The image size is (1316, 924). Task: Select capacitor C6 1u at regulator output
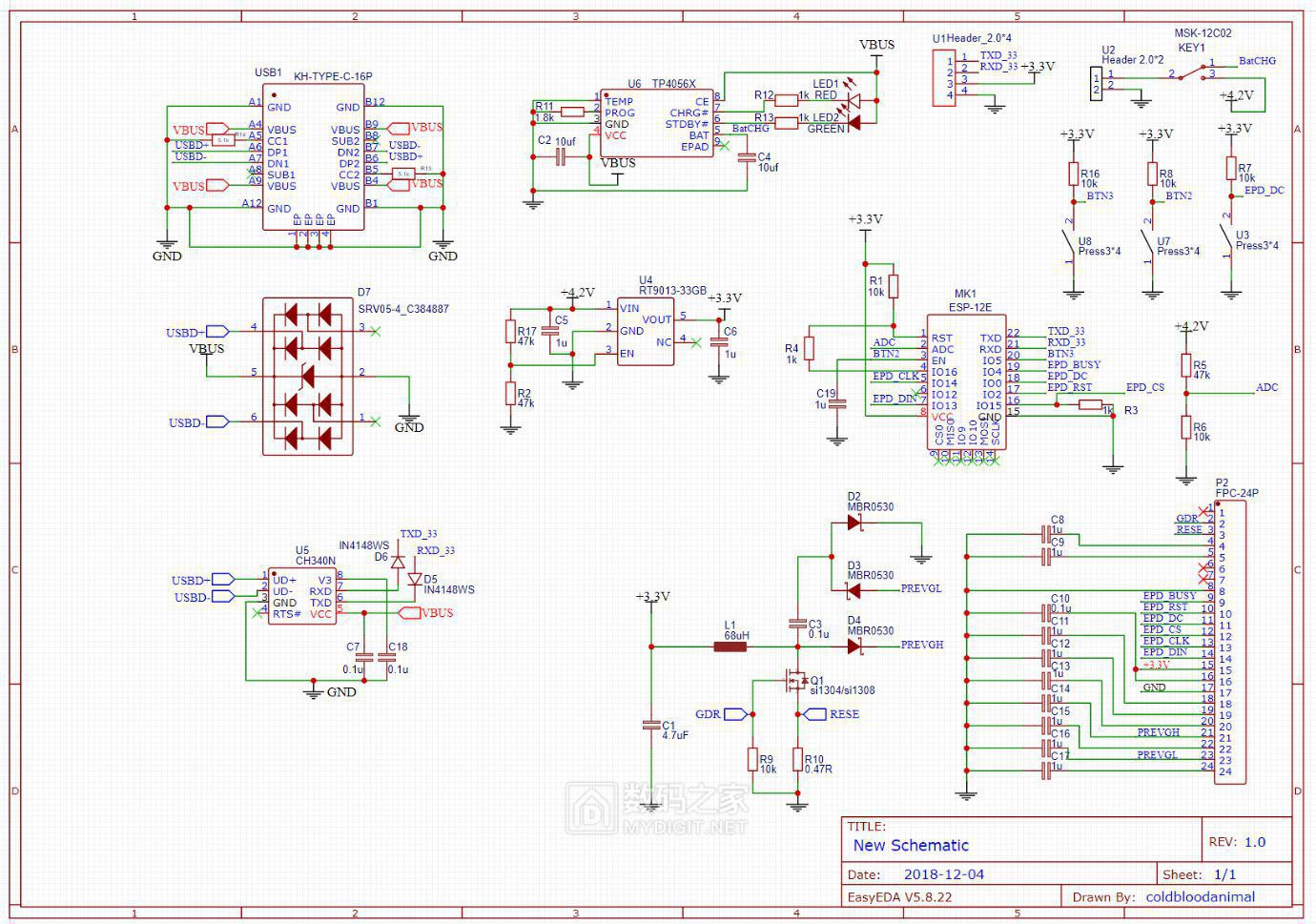coord(719,342)
